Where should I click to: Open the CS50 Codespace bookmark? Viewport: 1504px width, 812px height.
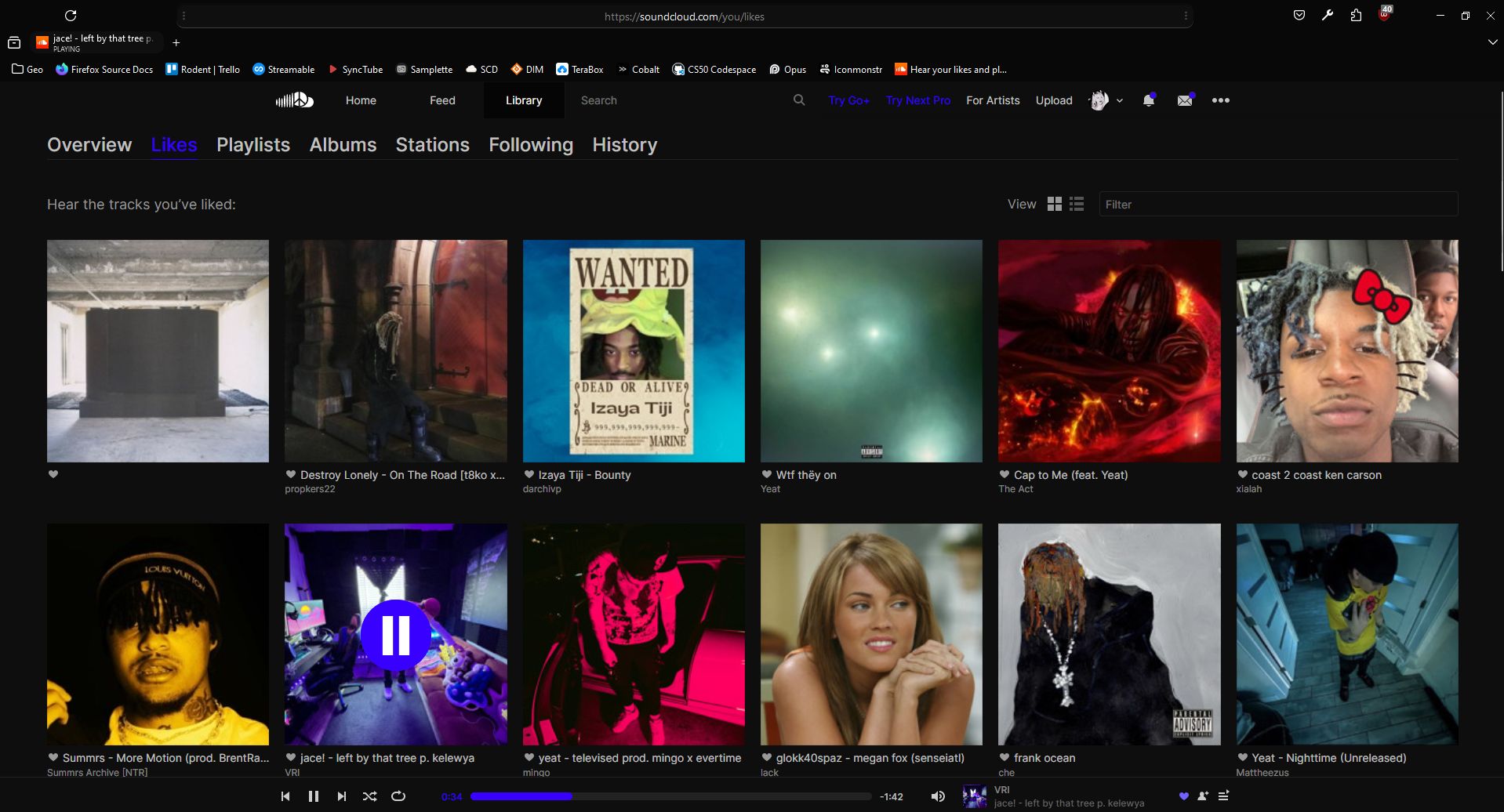[x=714, y=69]
